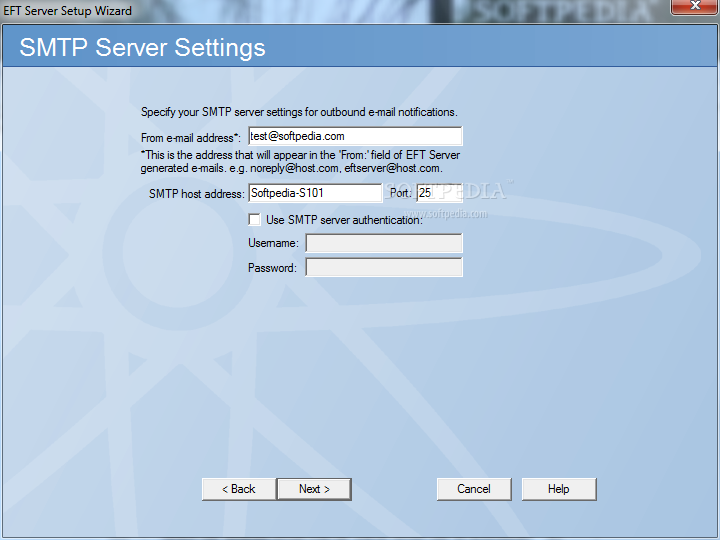Click the Port number field
Image resolution: width=720 pixels, height=540 pixels.
click(439, 193)
